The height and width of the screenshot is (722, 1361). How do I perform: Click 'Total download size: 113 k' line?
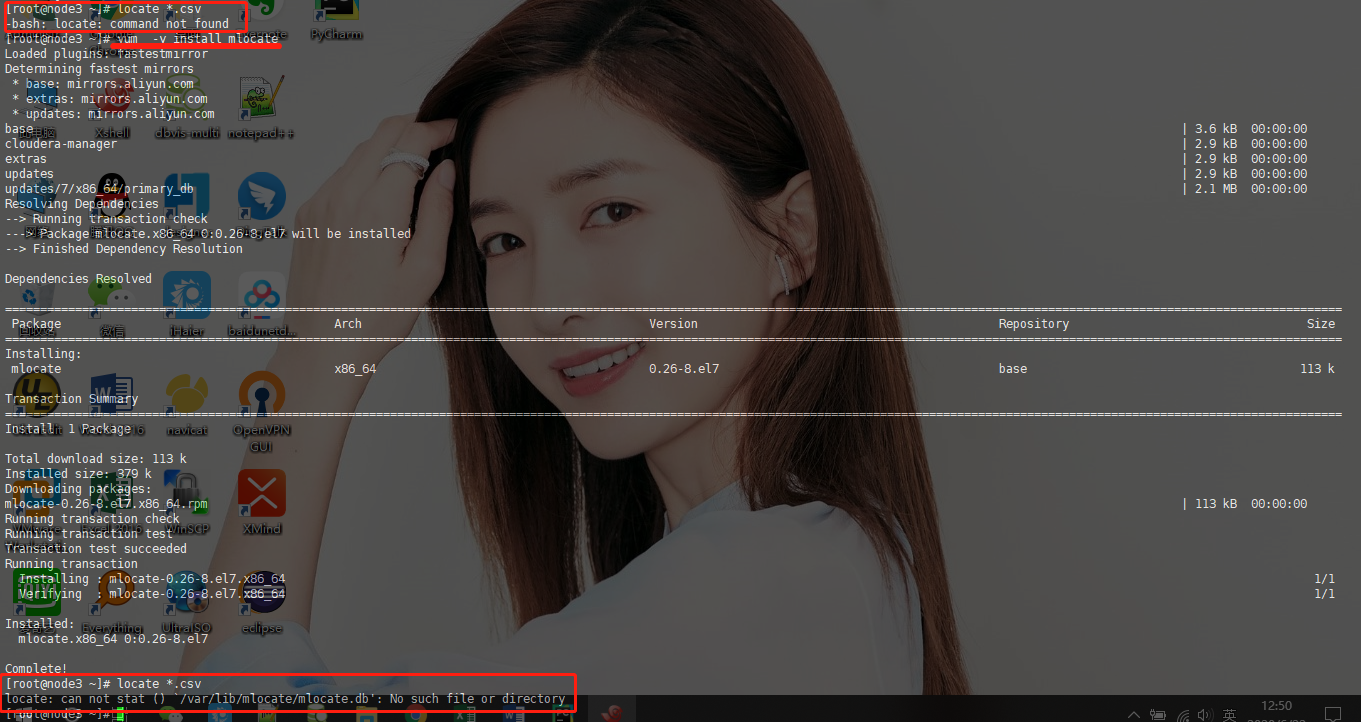96,459
